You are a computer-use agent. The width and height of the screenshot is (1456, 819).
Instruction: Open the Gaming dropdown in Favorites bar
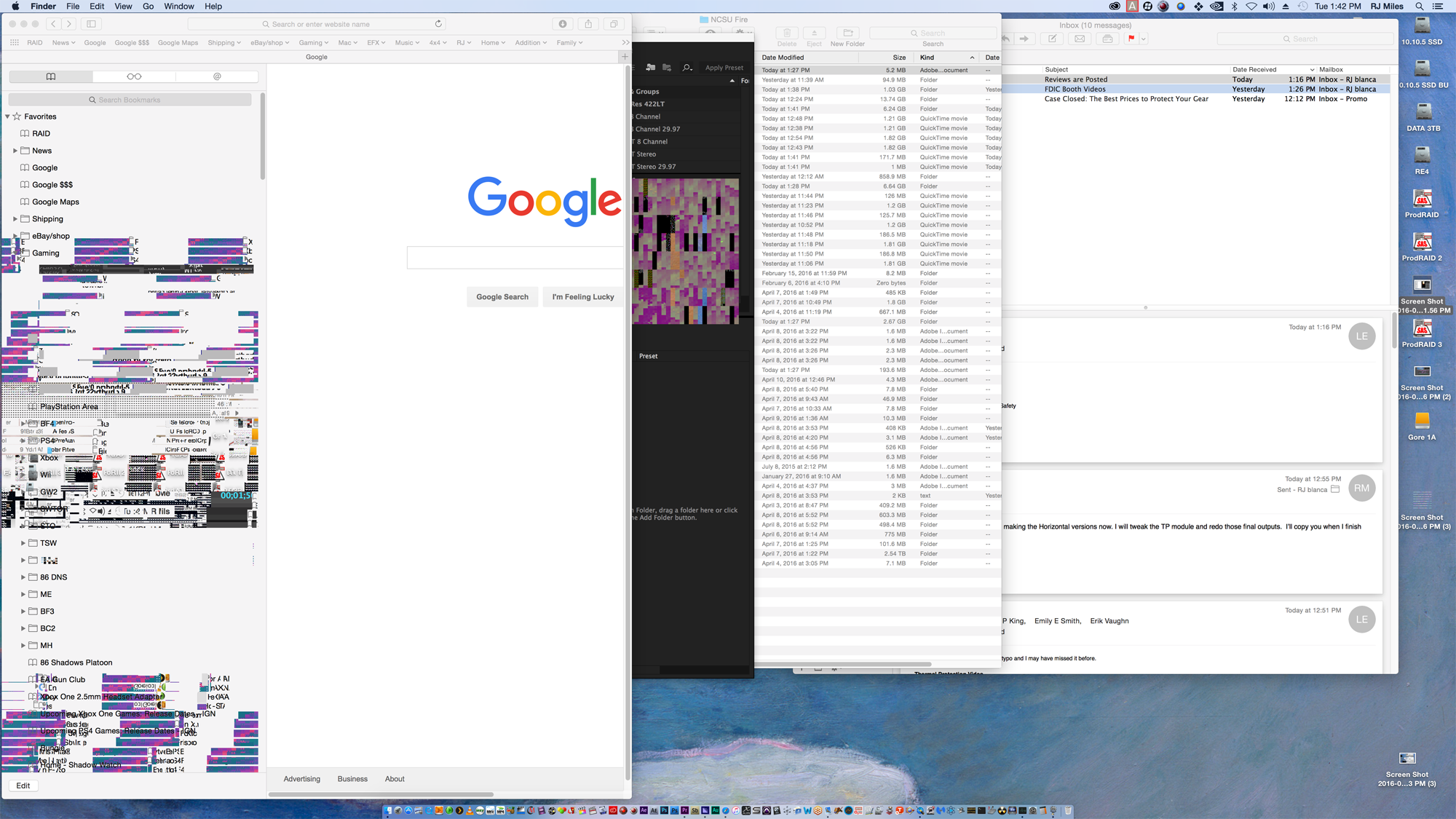pyautogui.click(x=314, y=43)
